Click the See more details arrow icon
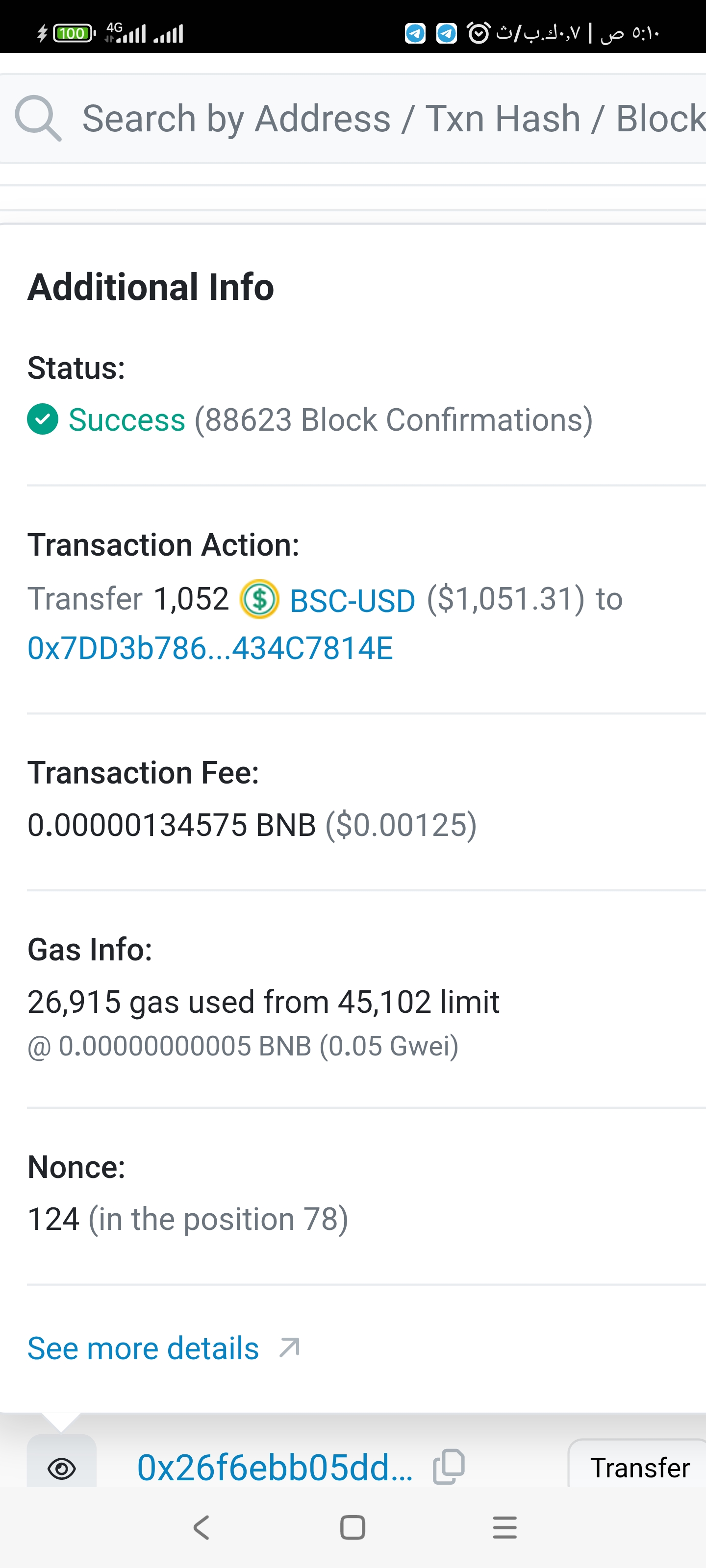 (x=289, y=1347)
